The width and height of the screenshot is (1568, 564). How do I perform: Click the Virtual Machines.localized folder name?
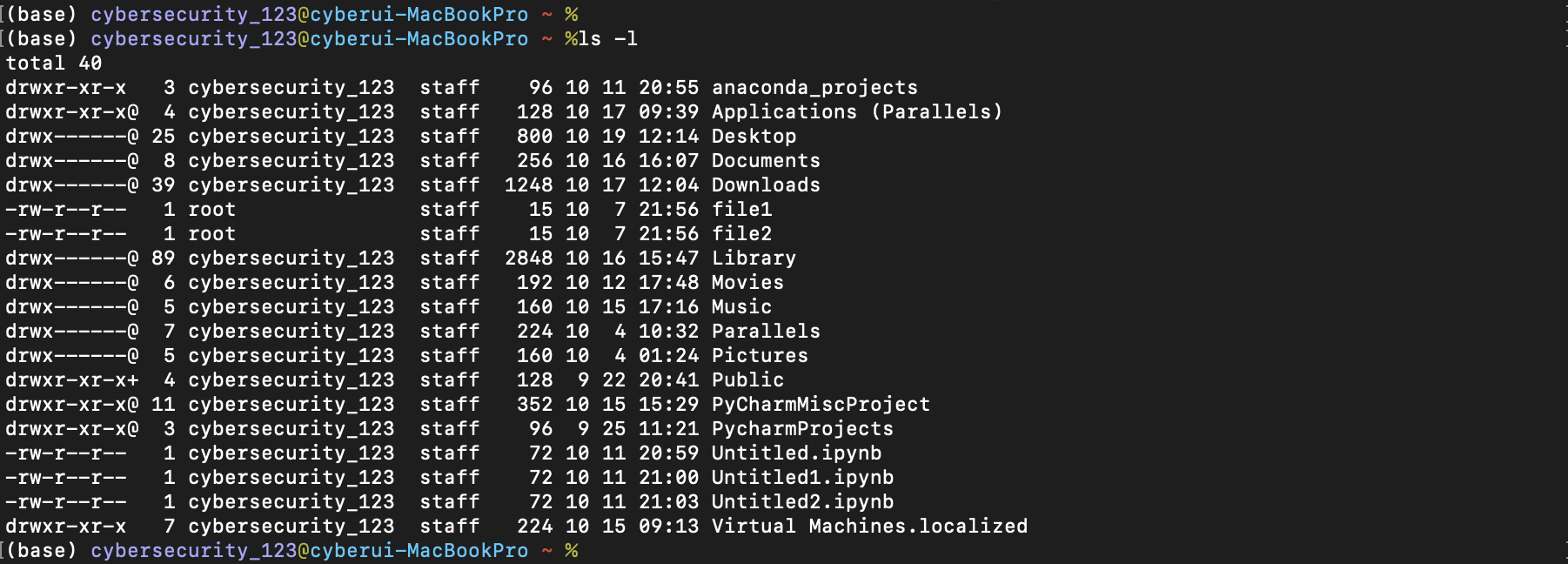point(869,527)
